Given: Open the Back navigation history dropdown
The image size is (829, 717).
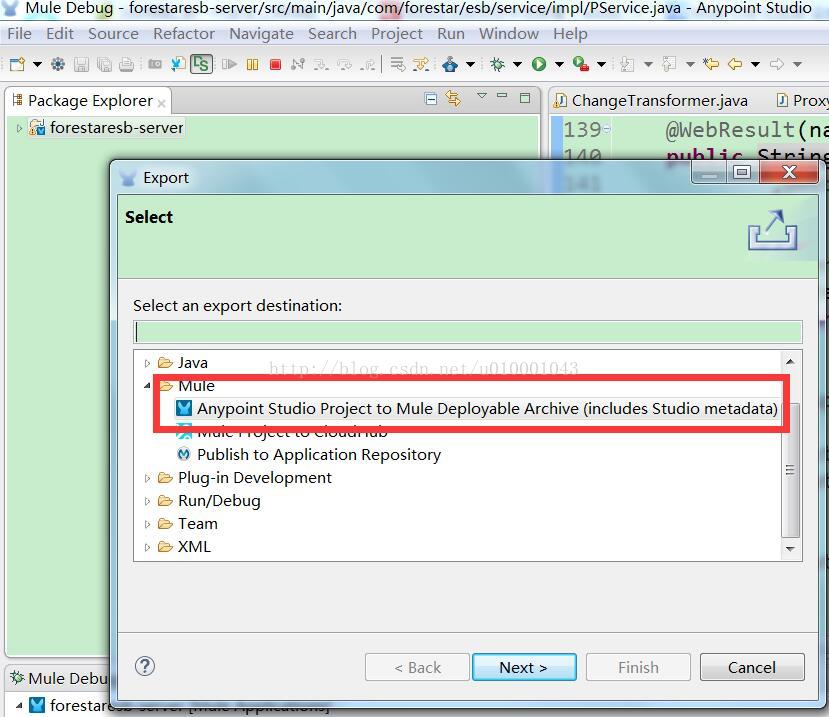Looking at the screenshot, I should [x=756, y=65].
